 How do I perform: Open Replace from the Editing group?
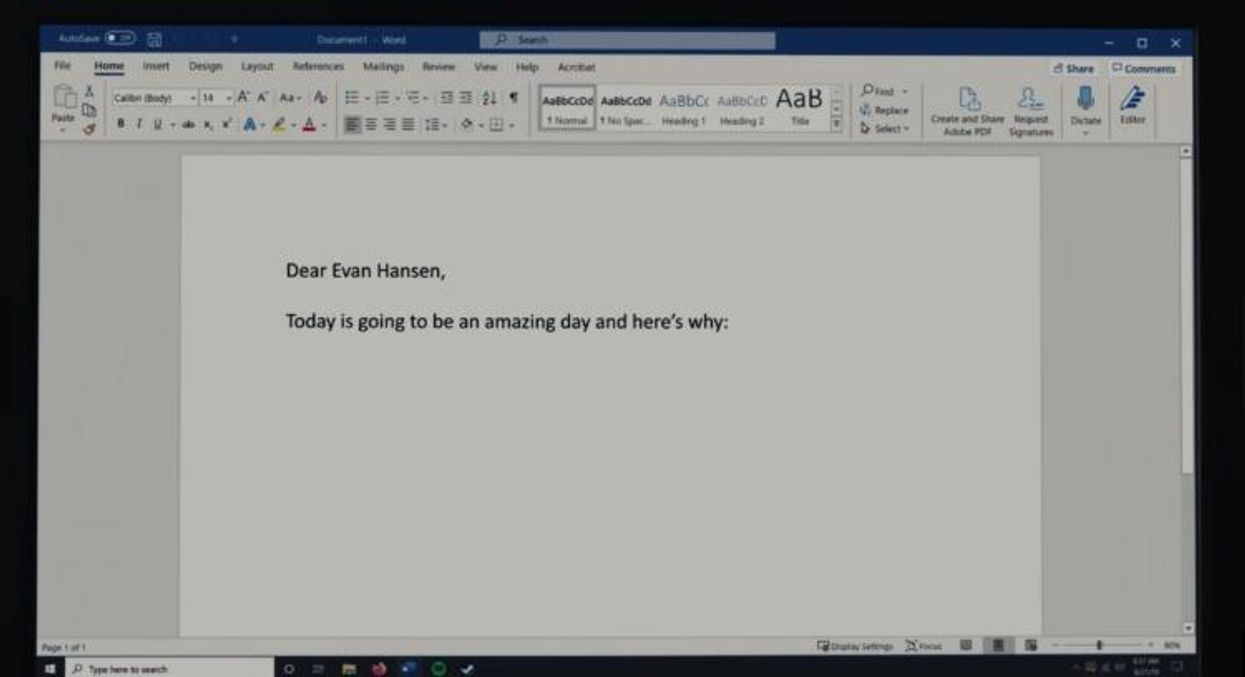pos(886,112)
